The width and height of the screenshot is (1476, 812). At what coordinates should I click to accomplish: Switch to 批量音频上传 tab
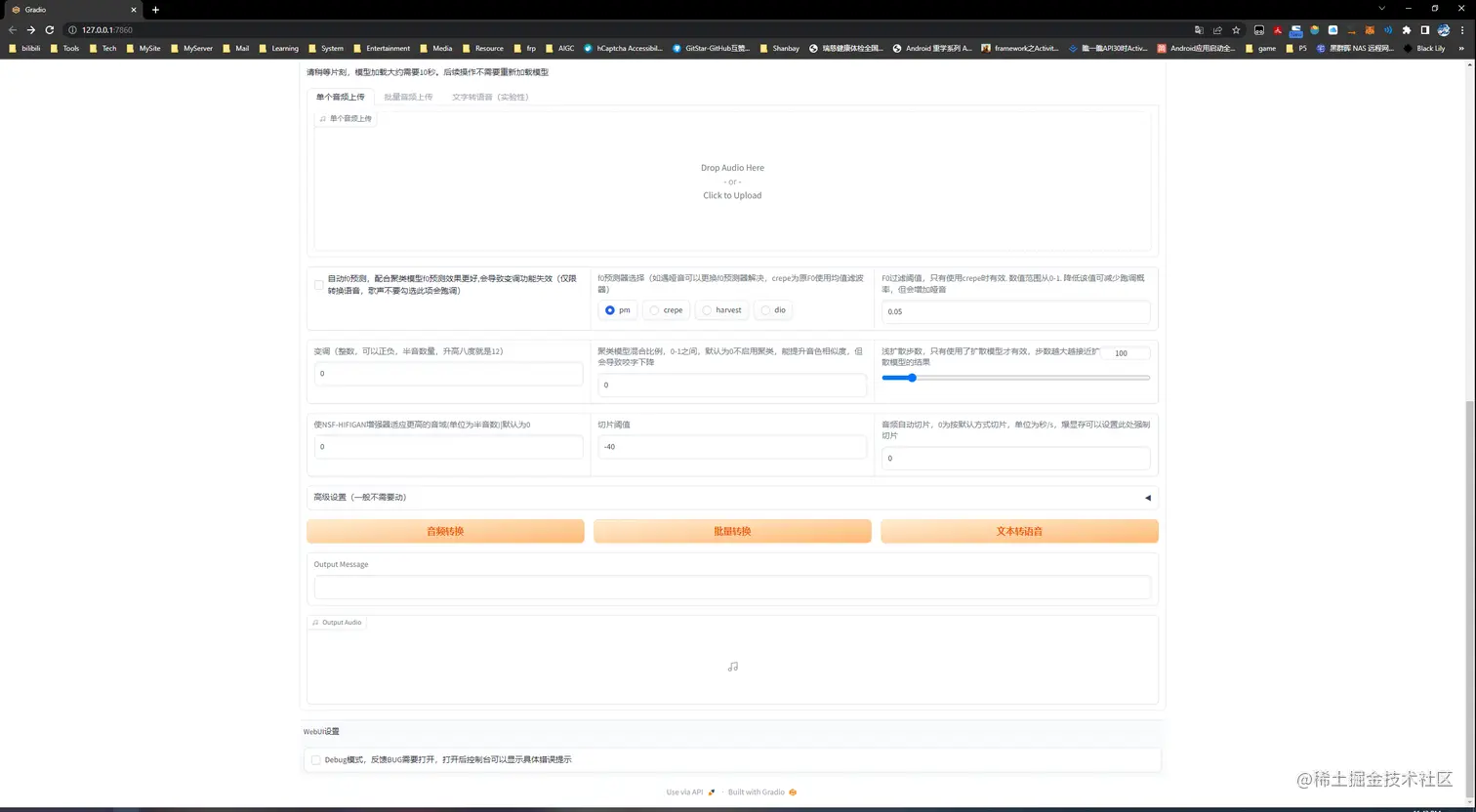(x=408, y=97)
